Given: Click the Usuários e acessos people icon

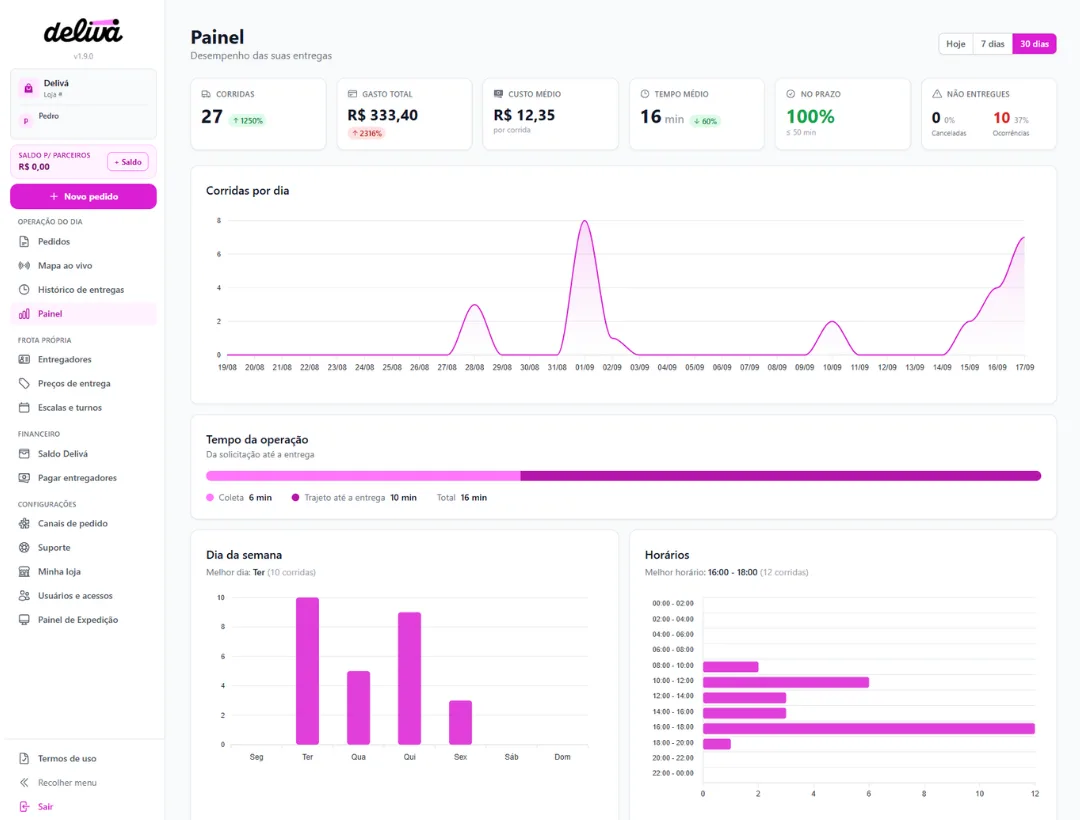Looking at the screenshot, I should pos(24,596).
